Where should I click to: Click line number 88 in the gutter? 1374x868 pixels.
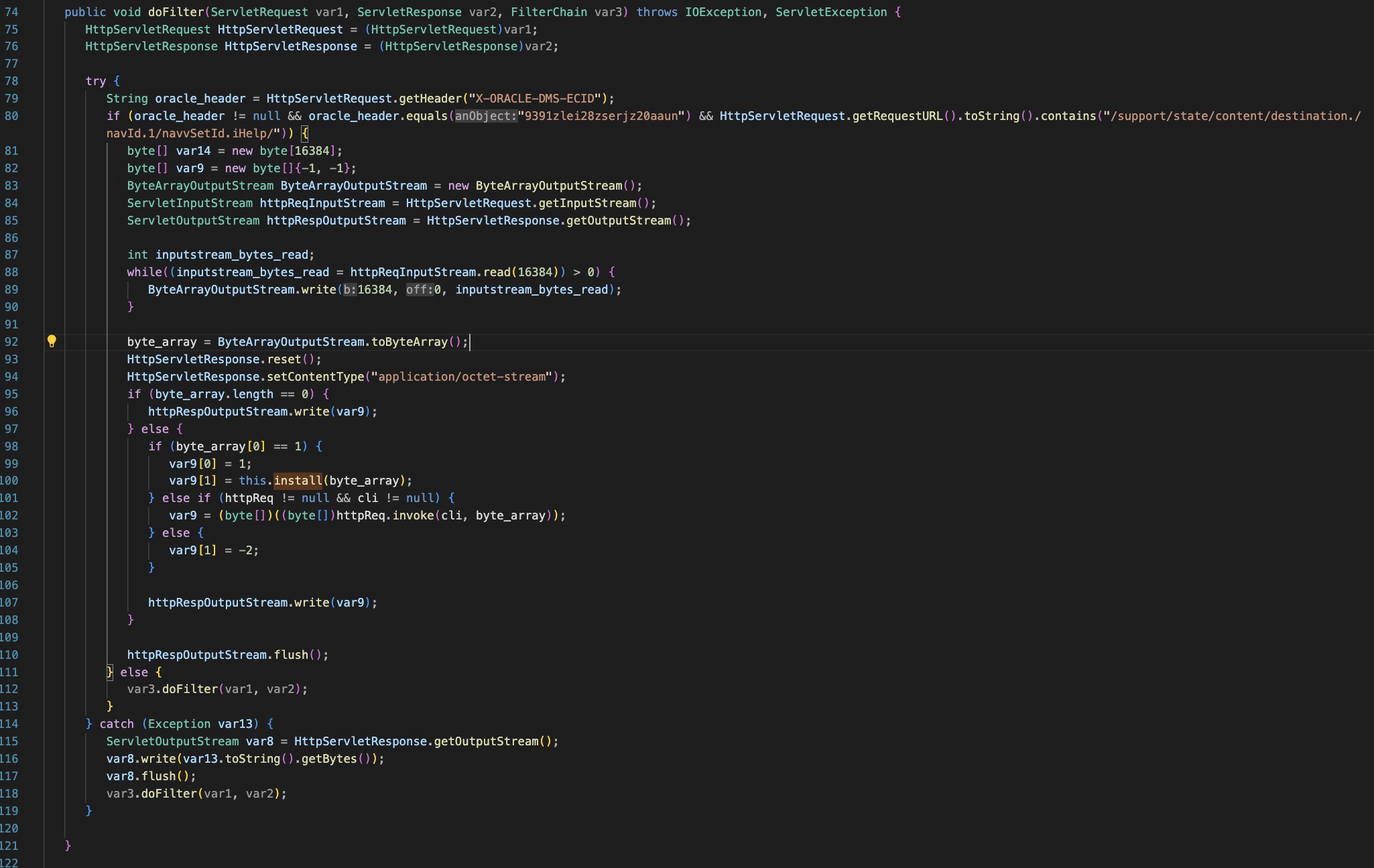[11, 272]
